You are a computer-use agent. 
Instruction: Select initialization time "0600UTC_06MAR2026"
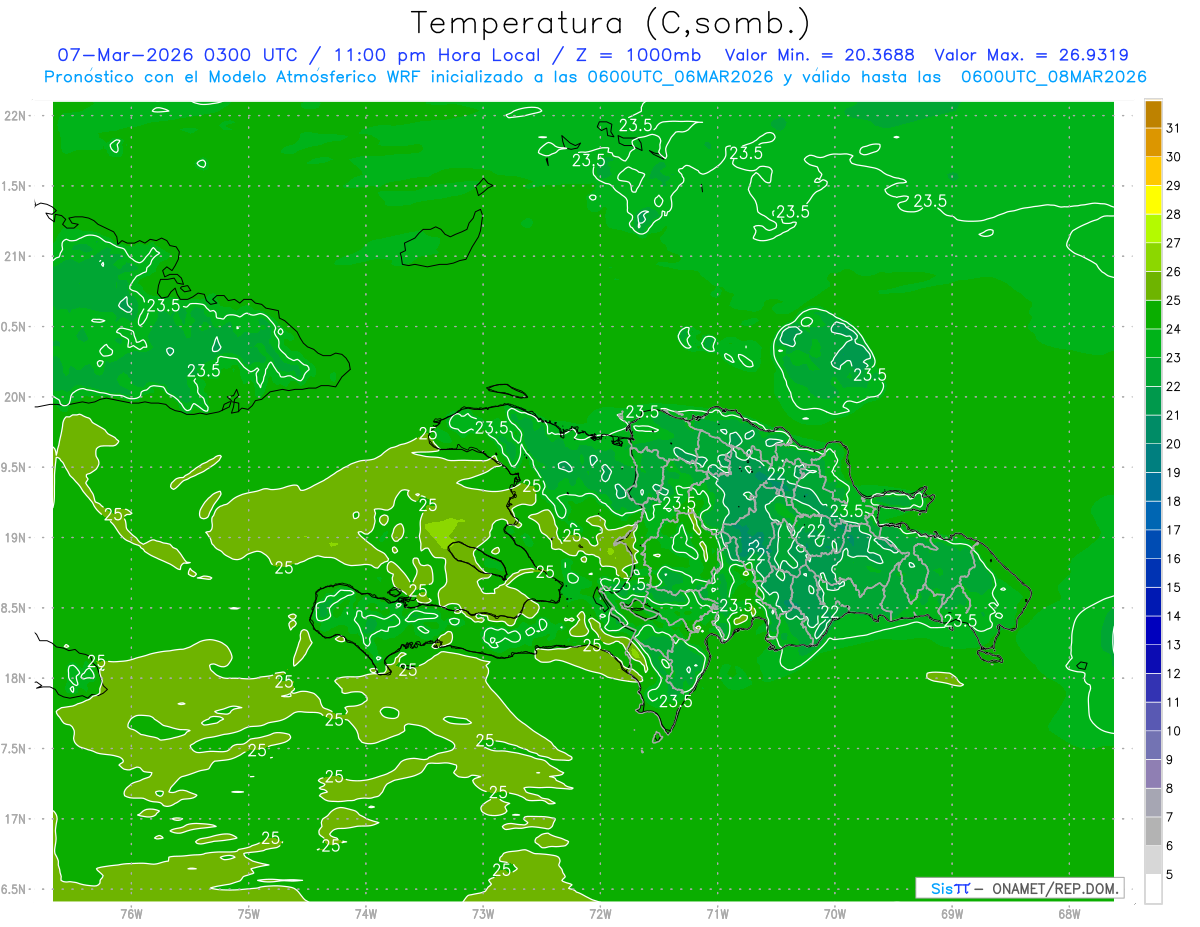coord(681,77)
